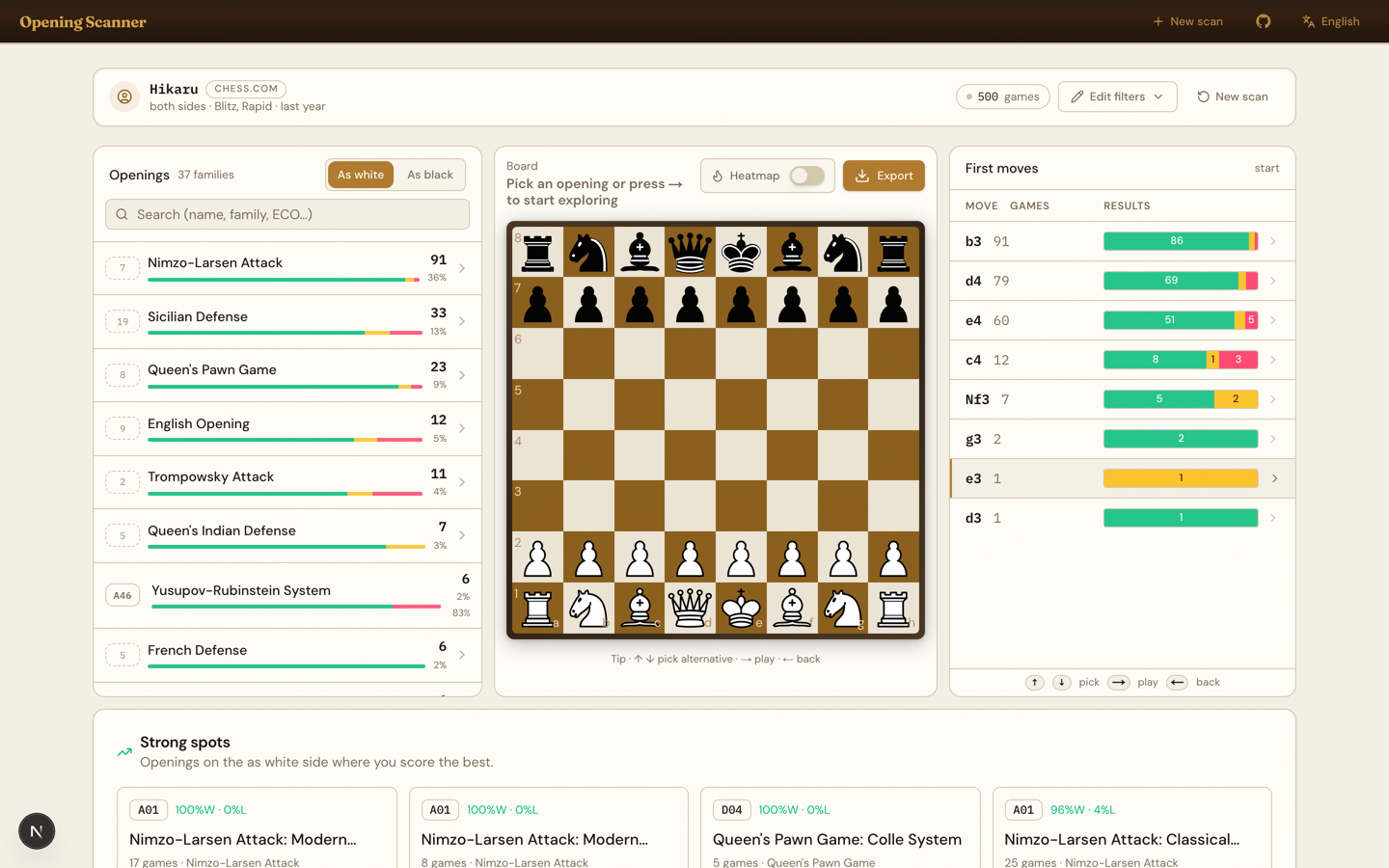Select the white queen on d1

coord(690,608)
